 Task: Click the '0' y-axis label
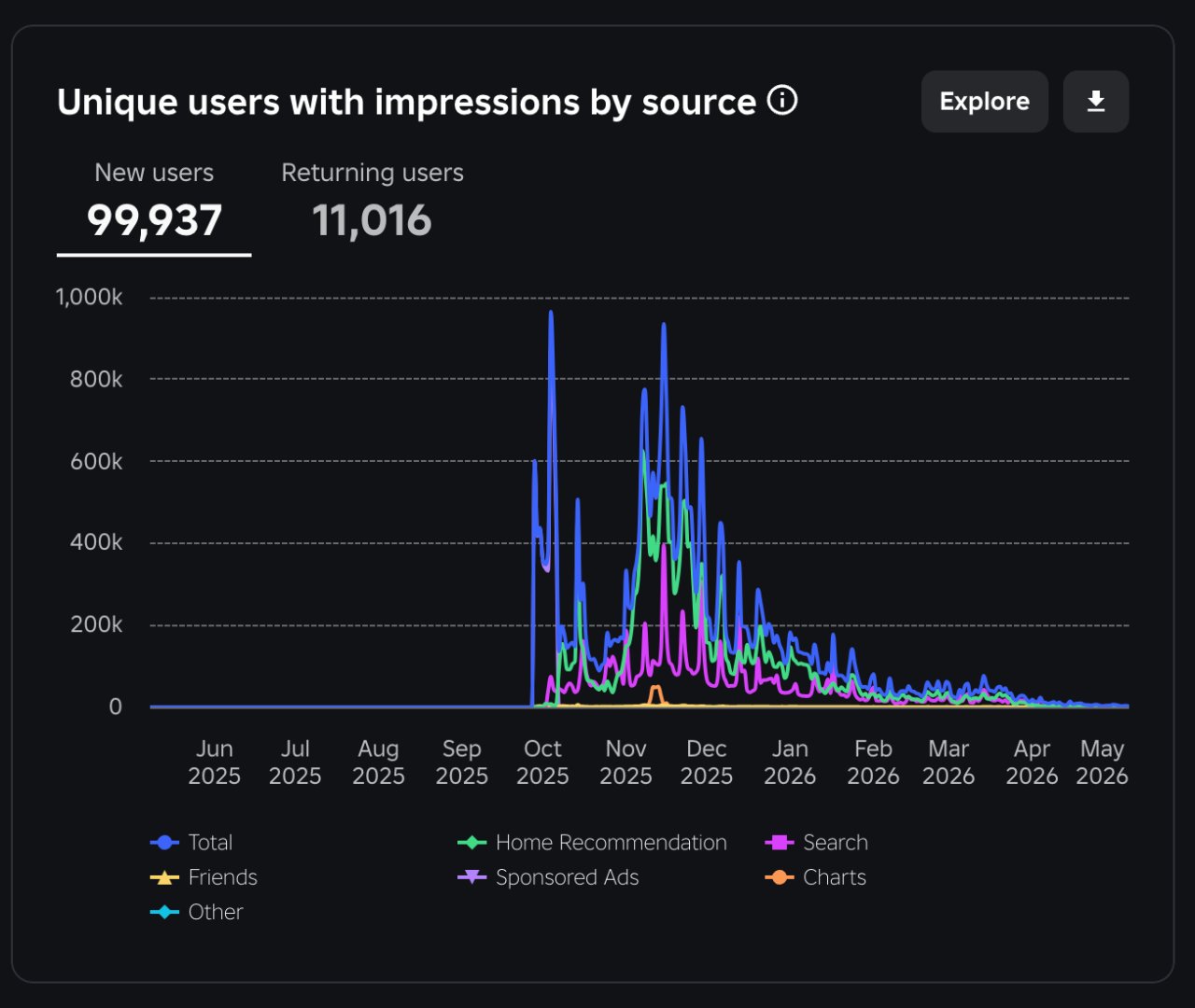[x=115, y=707]
